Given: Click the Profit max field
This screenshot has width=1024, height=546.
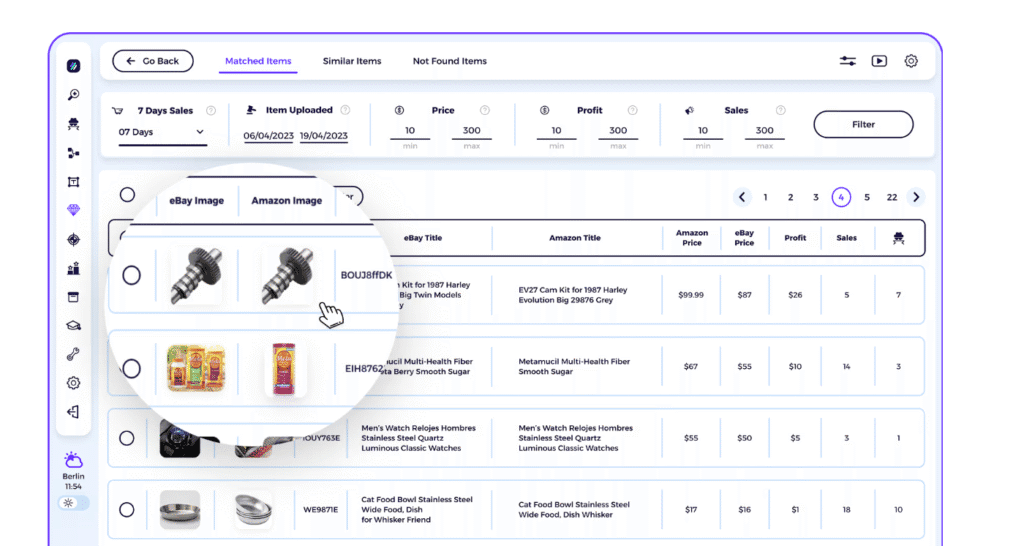Looking at the screenshot, I should (618, 131).
